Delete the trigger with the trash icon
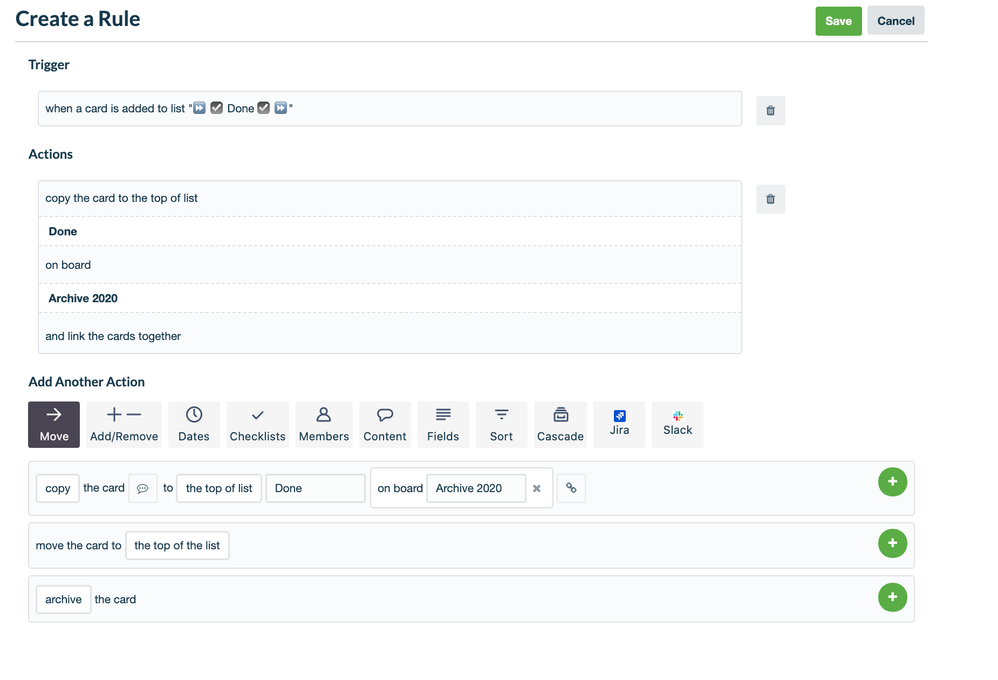Image resolution: width=998 pixels, height=680 pixels. [770, 110]
